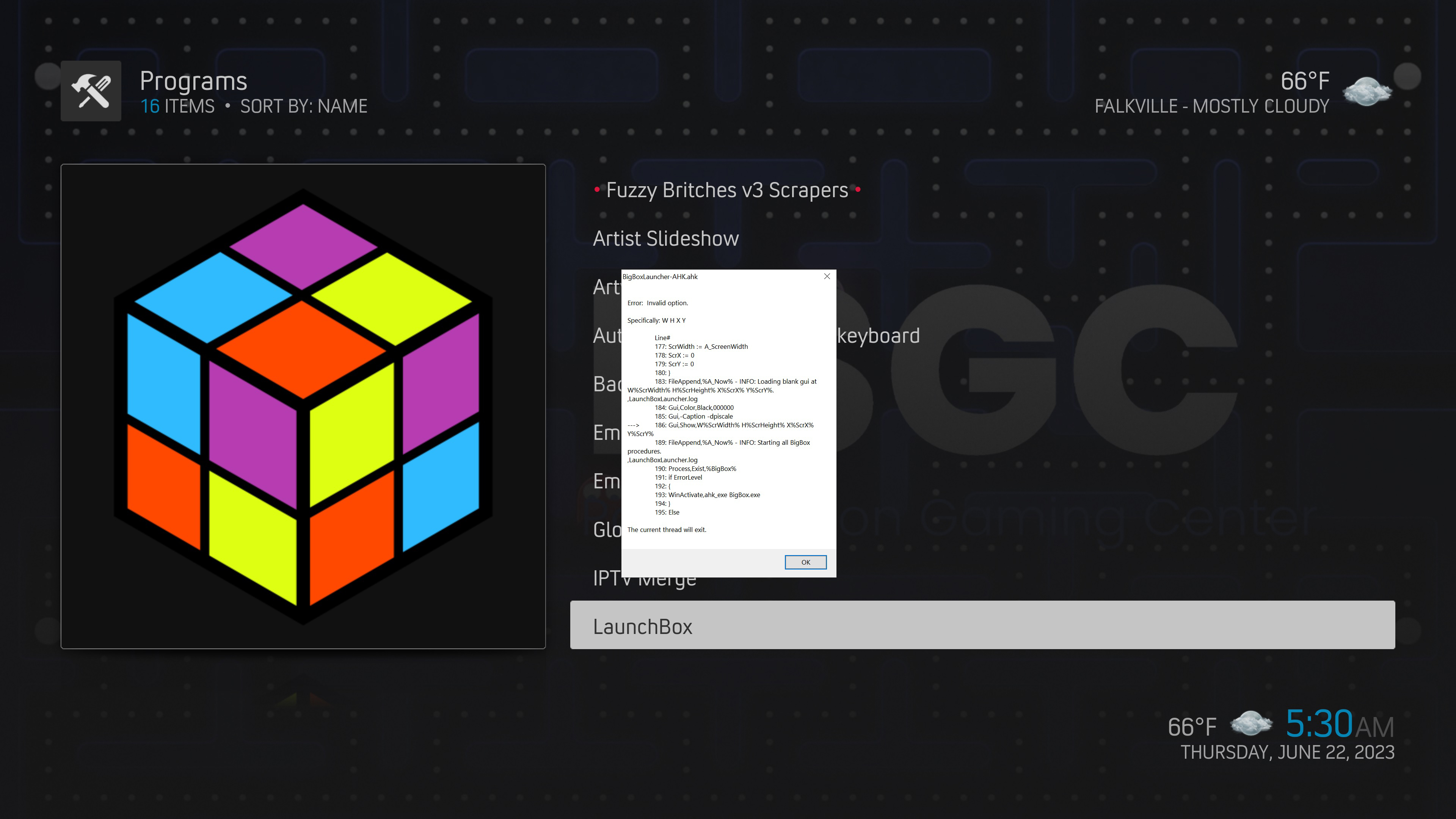Click FALKVILLE - MOSTLY CLOUDY weather text

tap(1212, 106)
